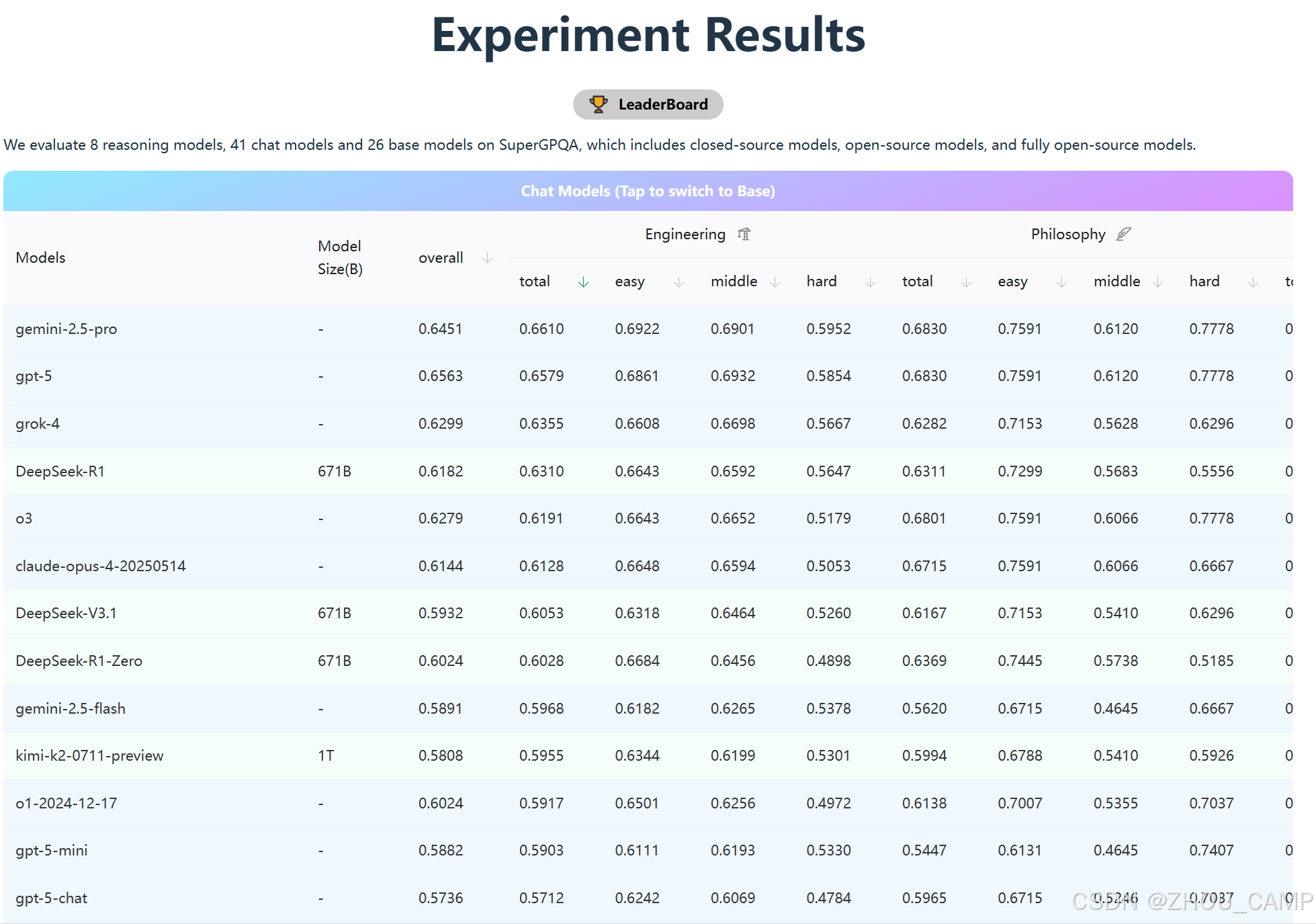Select the DeepSeek-V3.1 row name

(x=67, y=613)
